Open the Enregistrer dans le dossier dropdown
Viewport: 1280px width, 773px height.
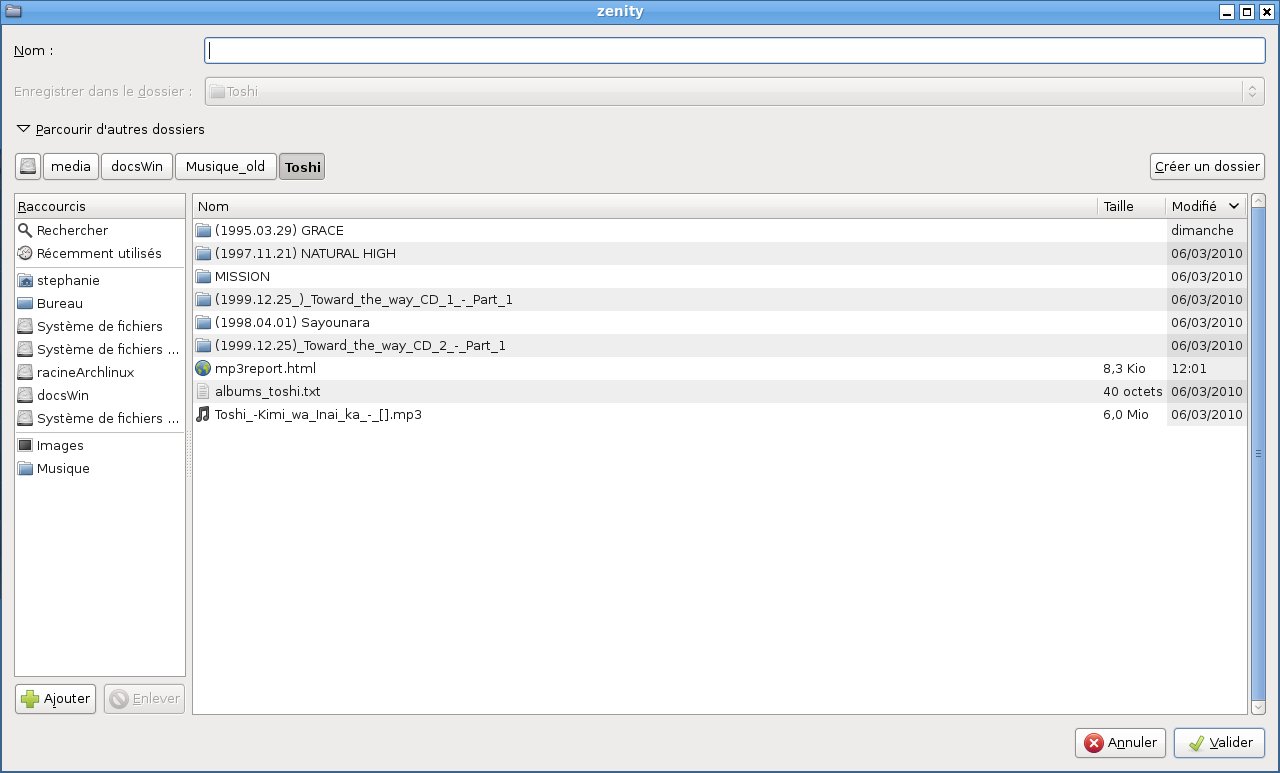734,92
